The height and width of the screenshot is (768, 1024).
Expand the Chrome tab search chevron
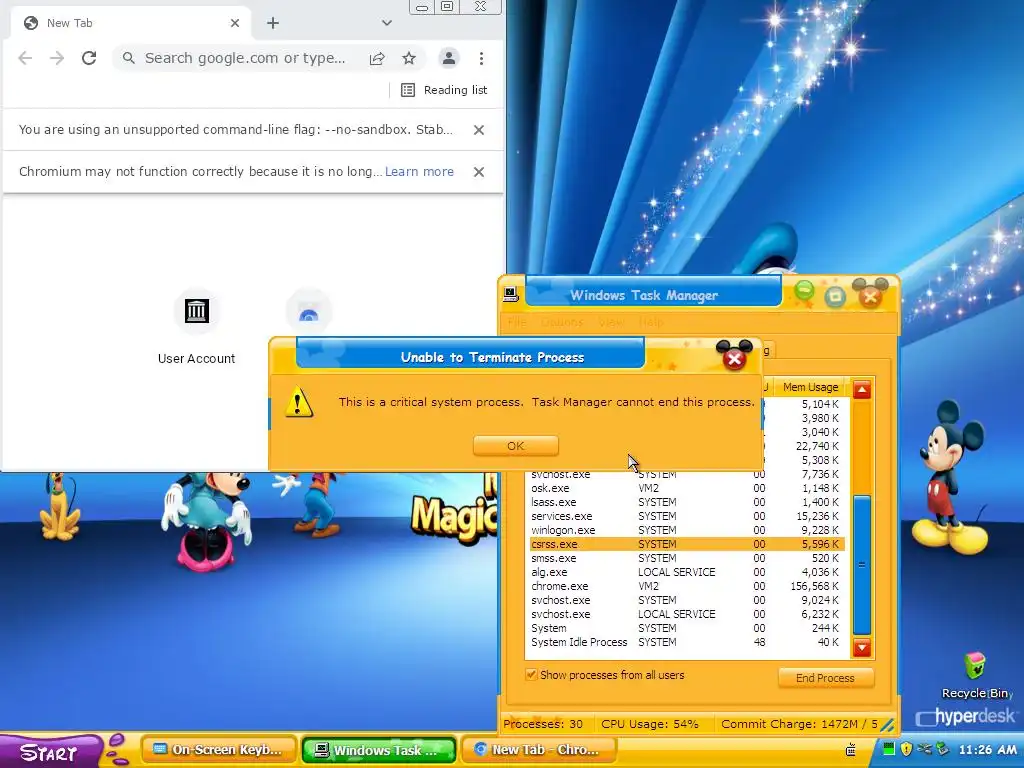point(387,23)
